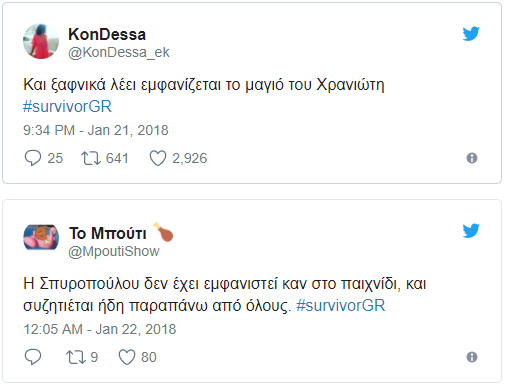Open #survivorGR hashtag in second tweet
The image size is (505, 387).
(341, 306)
